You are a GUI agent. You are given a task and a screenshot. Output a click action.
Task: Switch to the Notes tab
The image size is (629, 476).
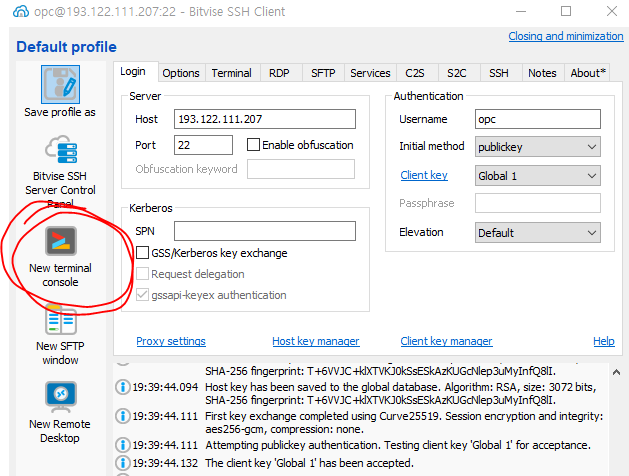pyautogui.click(x=543, y=73)
